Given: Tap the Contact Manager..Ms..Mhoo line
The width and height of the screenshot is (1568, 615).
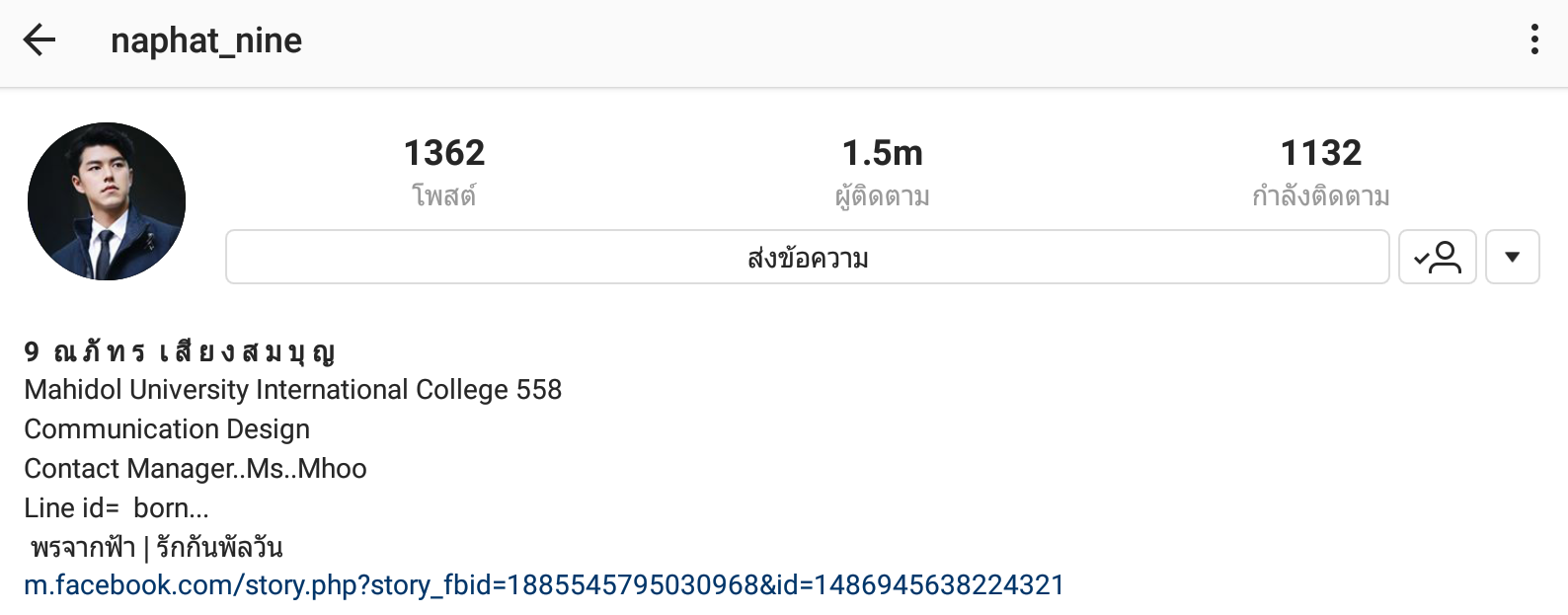Looking at the screenshot, I should [196, 469].
